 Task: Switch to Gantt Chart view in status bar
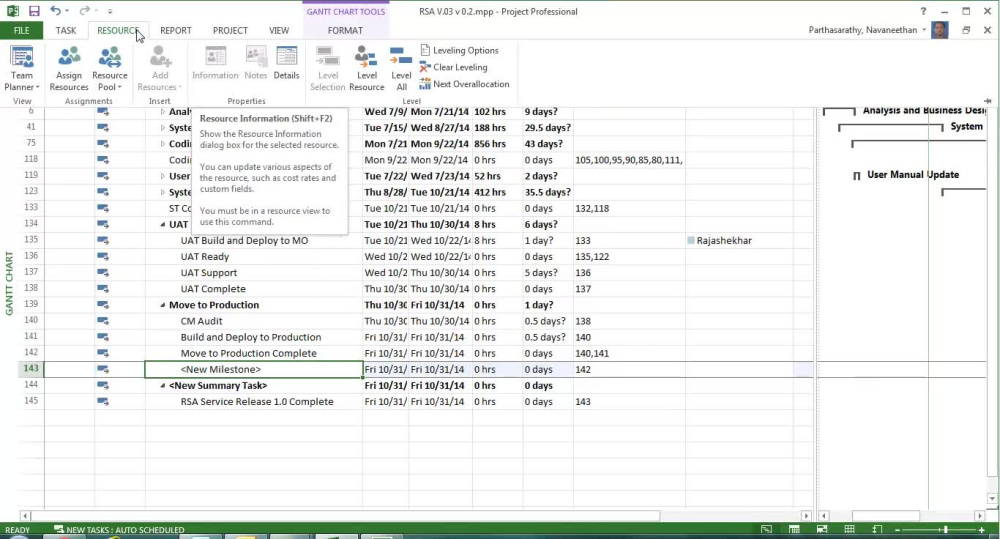point(767,529)
